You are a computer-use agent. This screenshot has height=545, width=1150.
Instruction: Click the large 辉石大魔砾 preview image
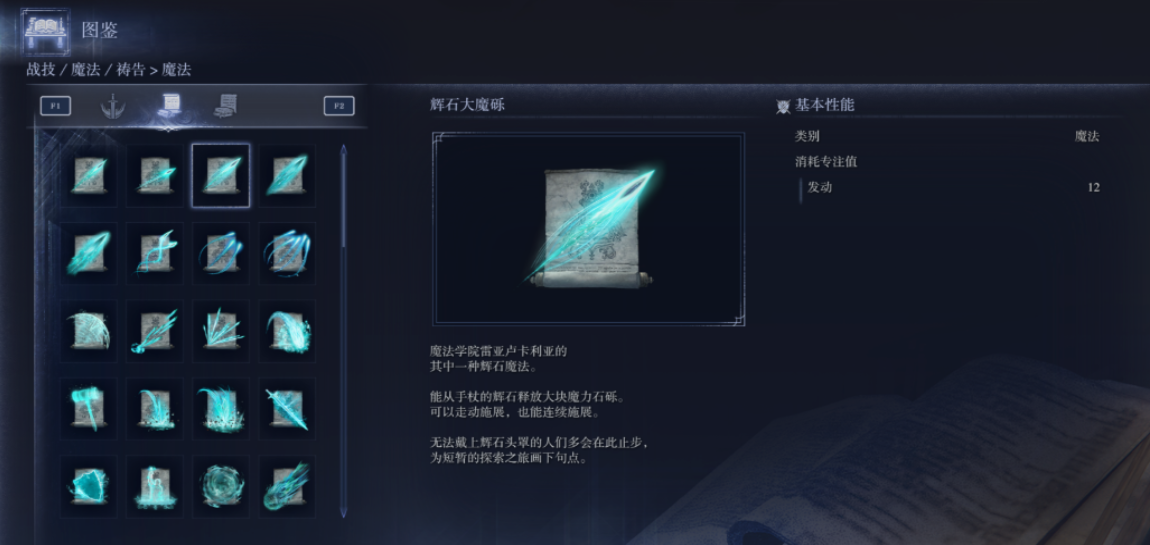[588, 228]
